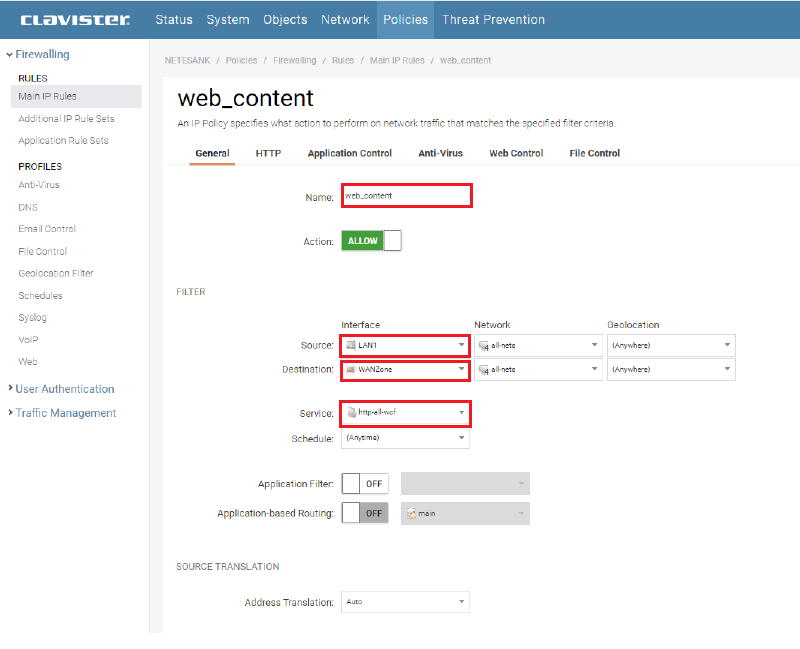The height and width of the screenshot is (649, 800).
Task: Click the all-nets icon in Source network
Action: click(483, 345)
